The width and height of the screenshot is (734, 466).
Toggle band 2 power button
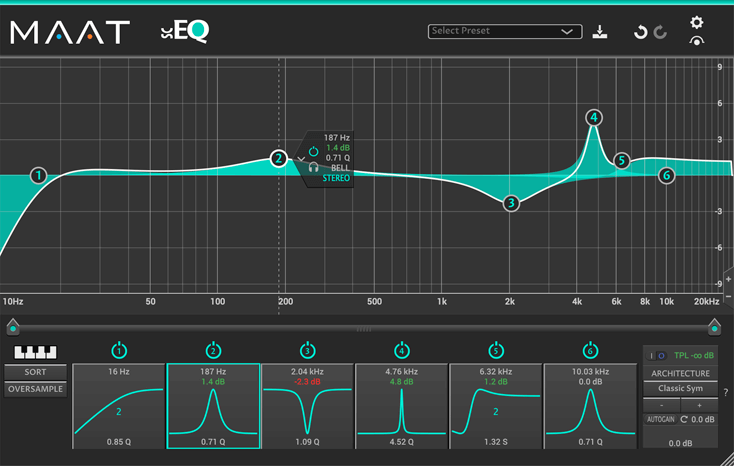tap(213, 350)
